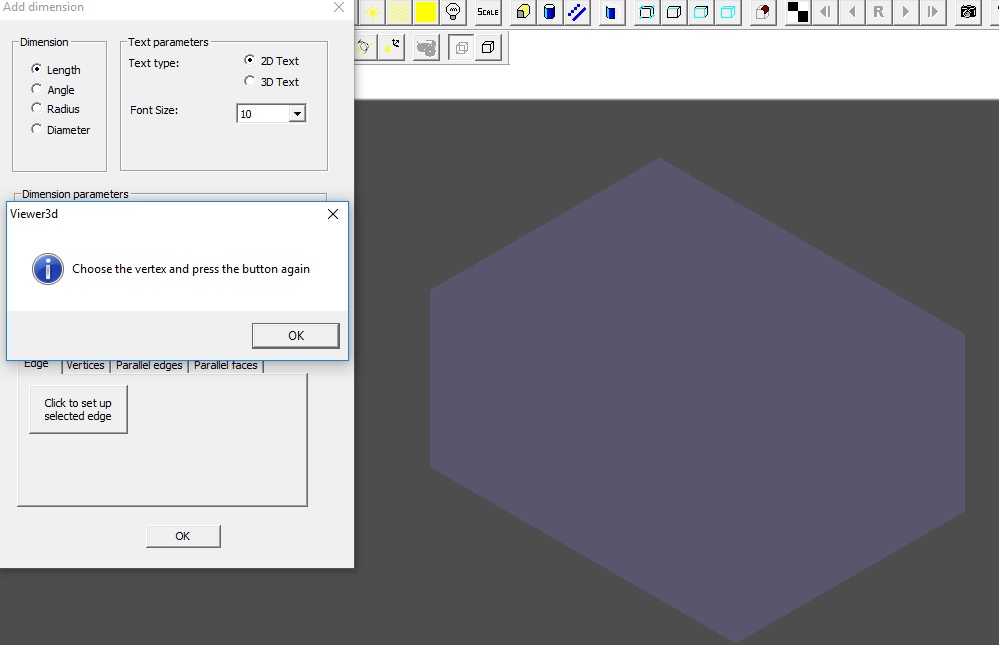
Task: Click the light bulb icon
Action: pyautogui.click(x=453, y=12)
